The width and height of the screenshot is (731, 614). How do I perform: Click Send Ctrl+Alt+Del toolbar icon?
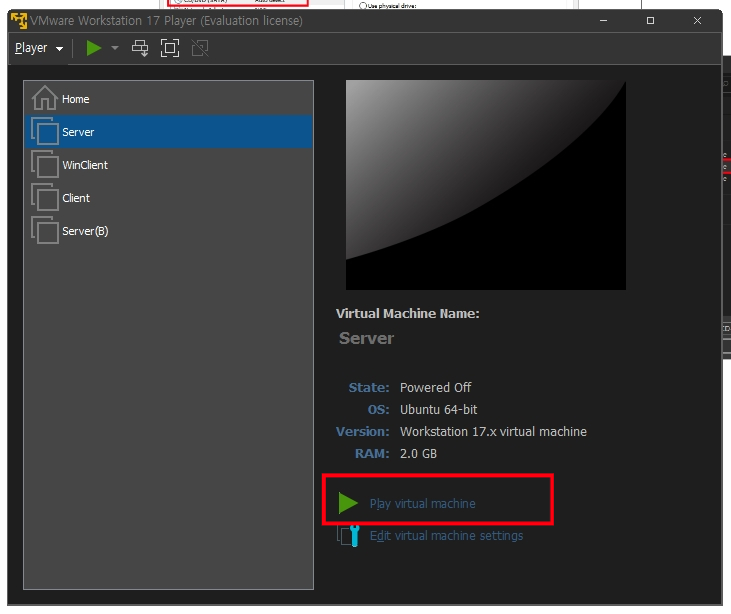click(x=140, y=48)
